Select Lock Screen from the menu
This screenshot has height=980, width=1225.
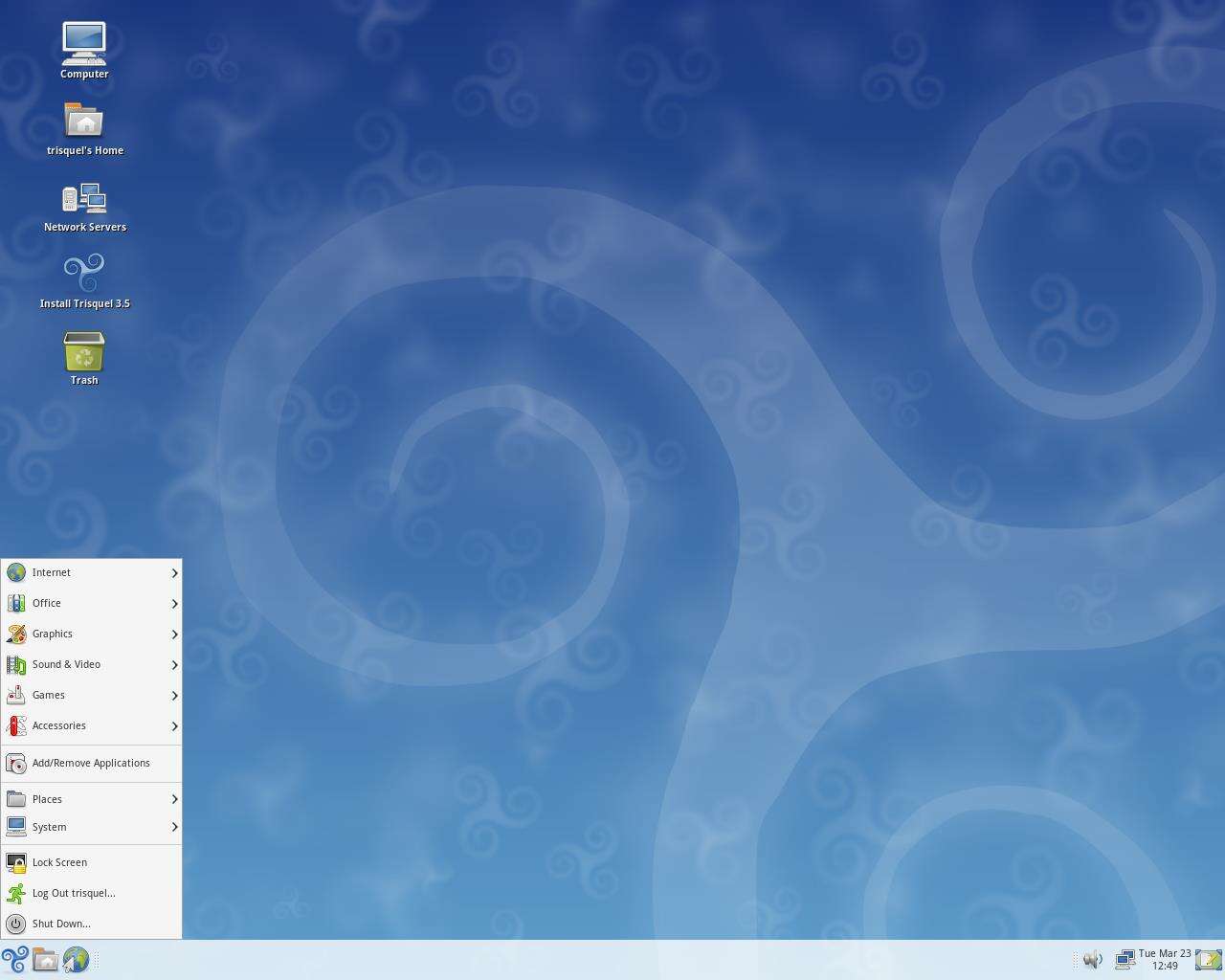tap(91, 862)
